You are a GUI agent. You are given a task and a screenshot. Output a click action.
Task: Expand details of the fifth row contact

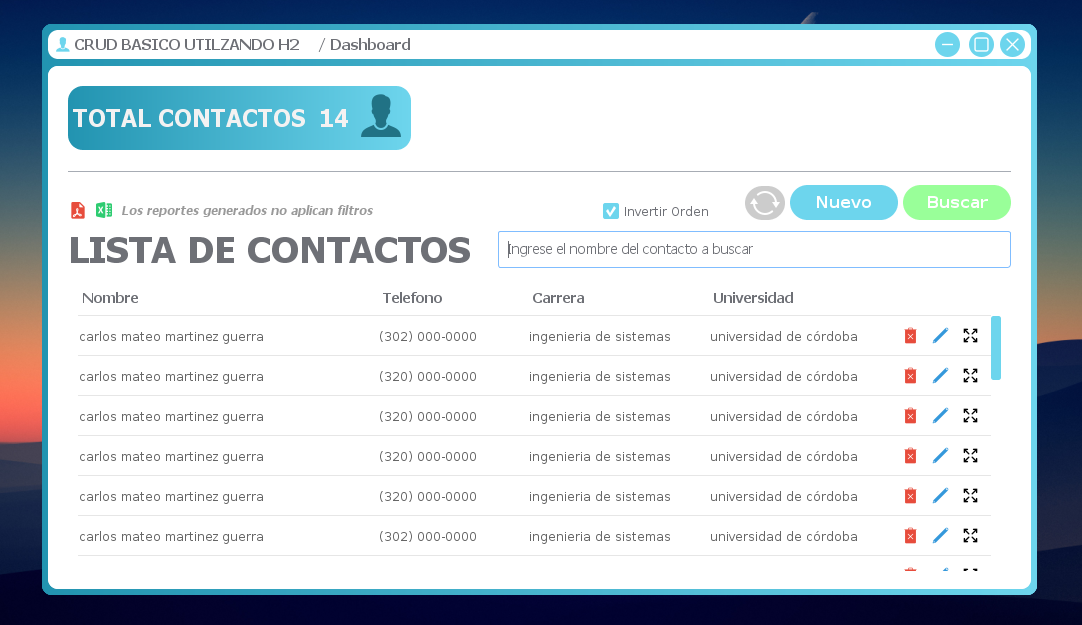point(970,496)
